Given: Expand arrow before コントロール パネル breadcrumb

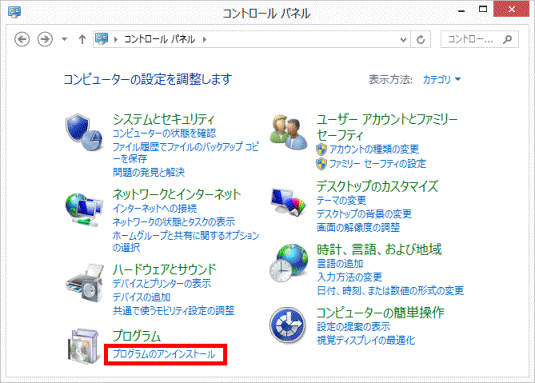Looking at the screenshot, I should pos(116,40).
